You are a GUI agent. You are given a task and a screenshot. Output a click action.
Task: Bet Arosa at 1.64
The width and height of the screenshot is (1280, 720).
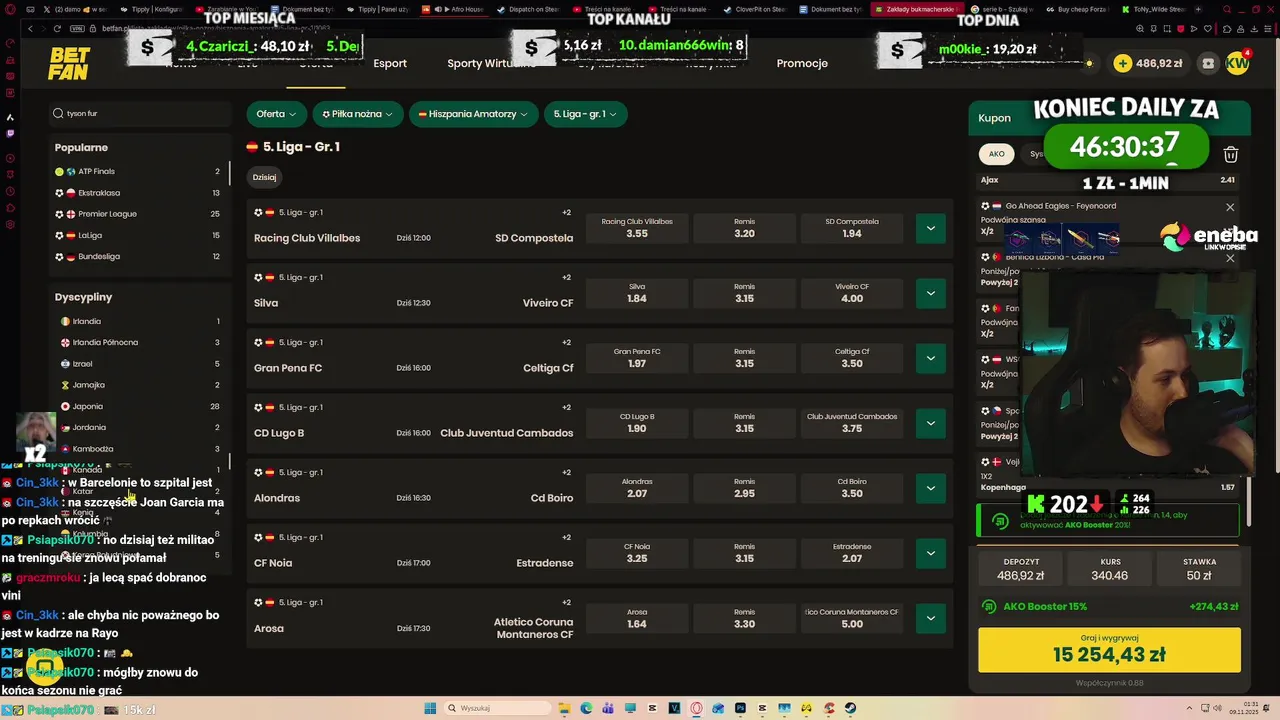click(637, 618)
